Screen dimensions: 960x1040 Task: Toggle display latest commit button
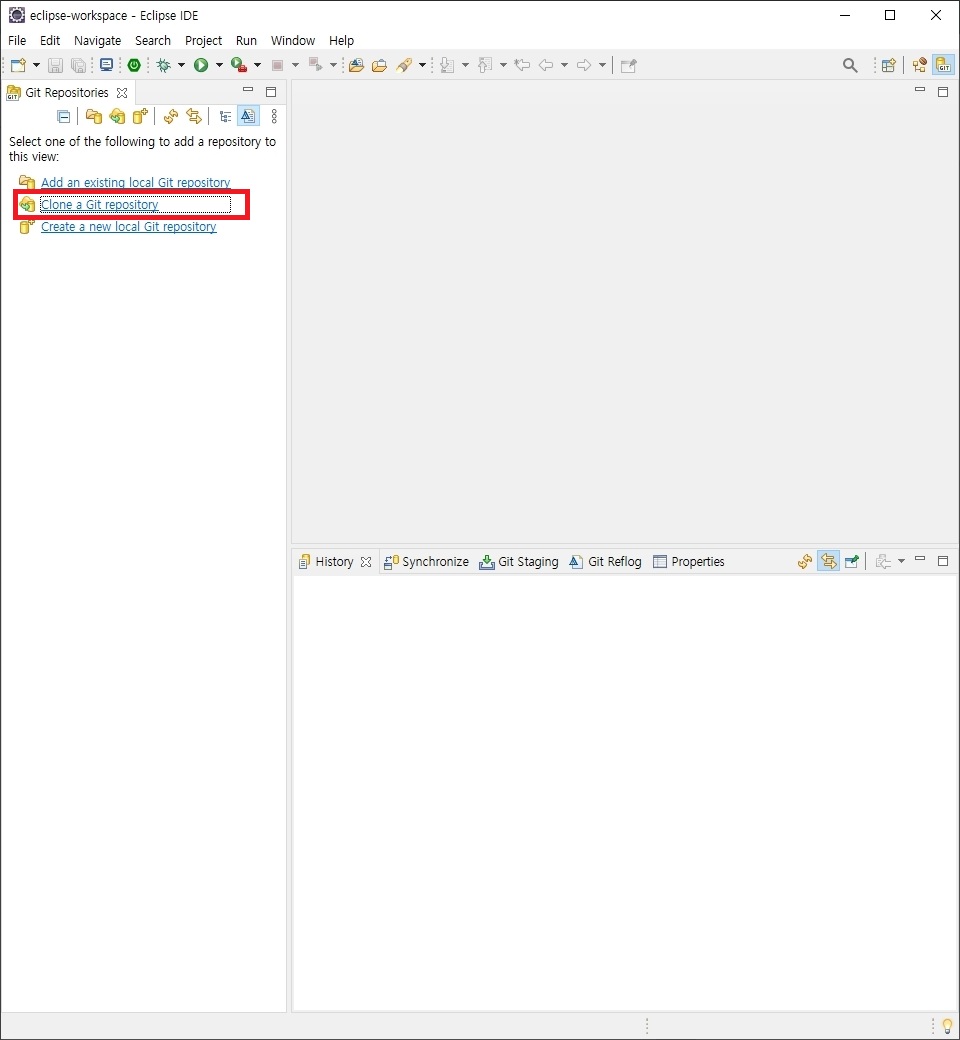click(248, 117)
